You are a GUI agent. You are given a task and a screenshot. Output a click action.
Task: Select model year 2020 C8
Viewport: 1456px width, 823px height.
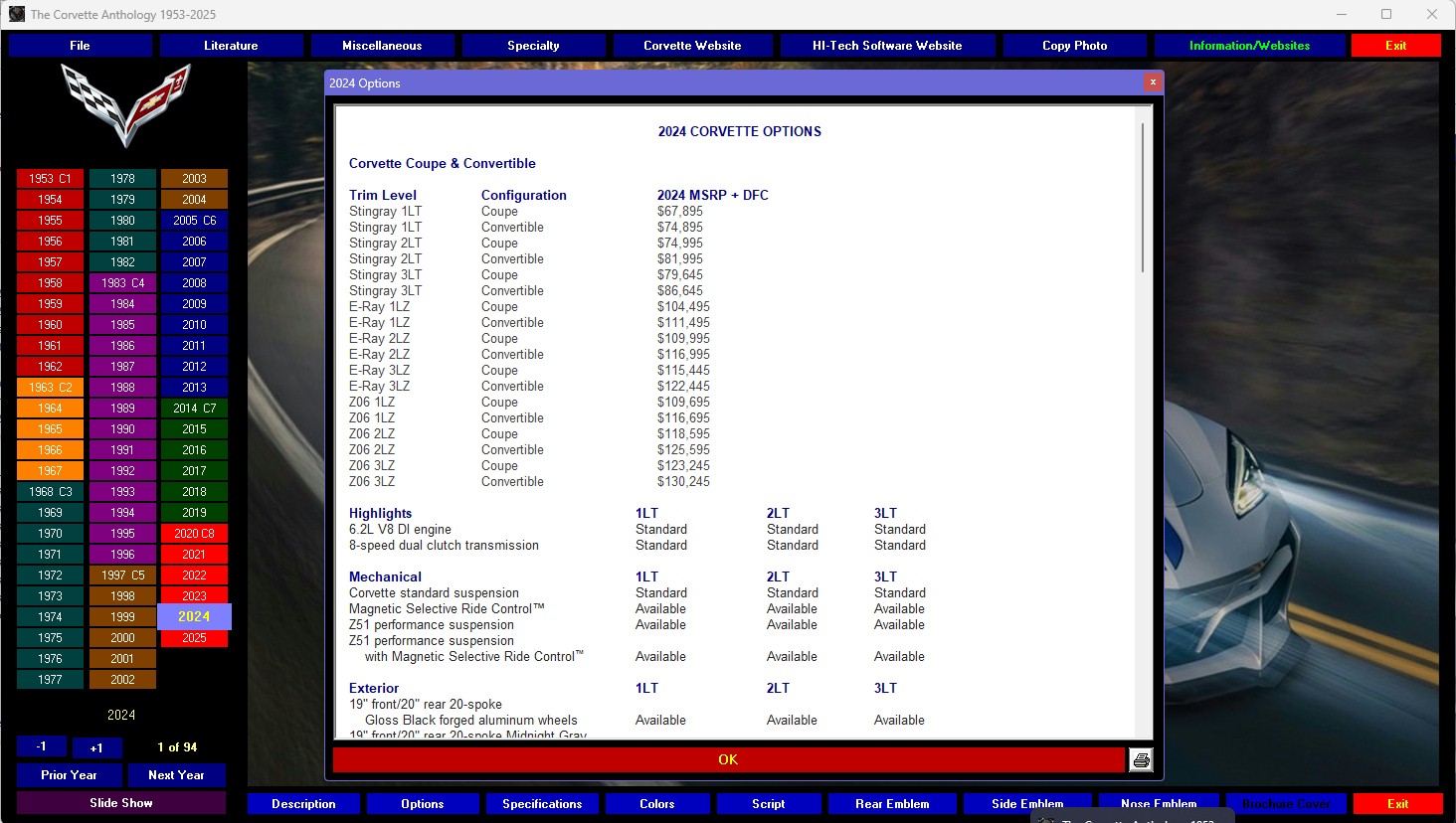coord(194,534)
